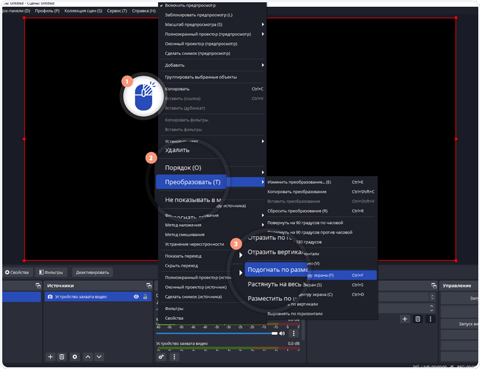Mute the audio mixer channel via speaker icon
The height and width of the screenshot is (369, 480).
282,333
